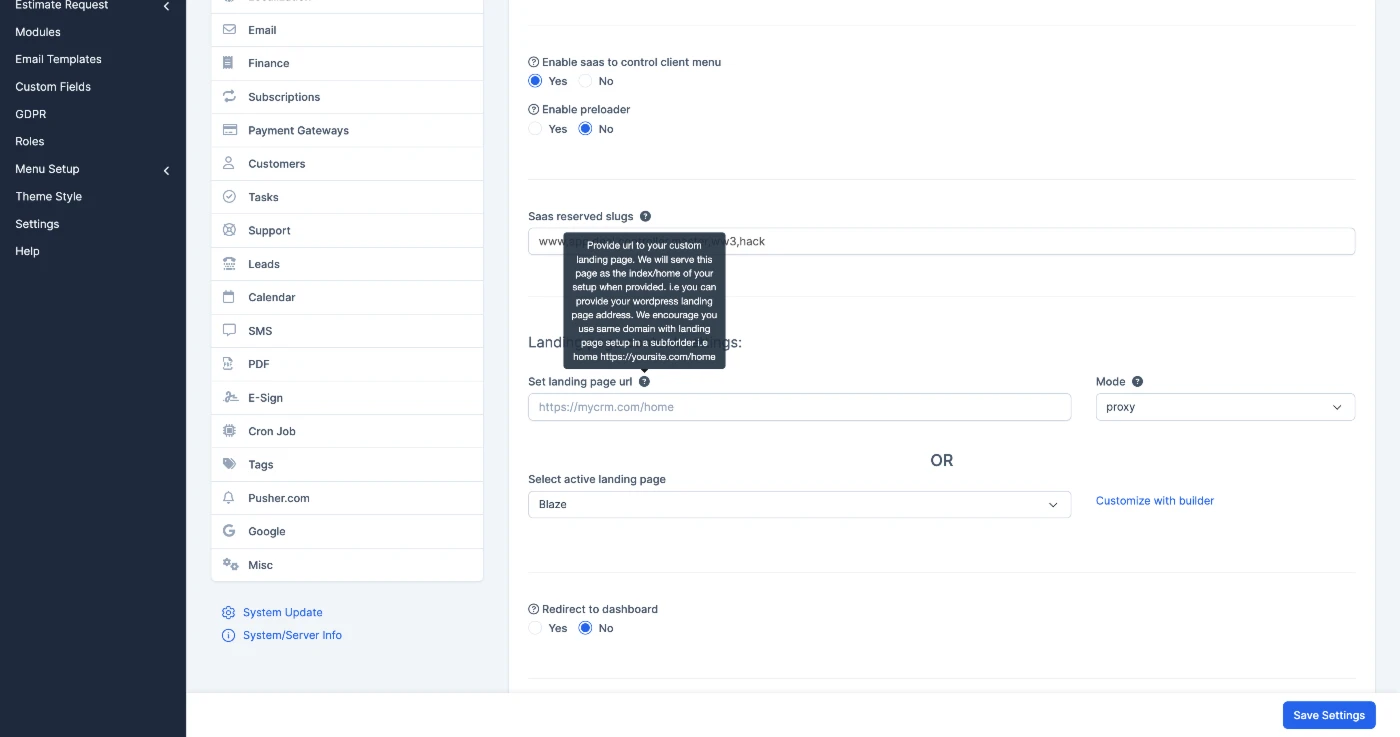Screen dimensions: 1400x737
Task: Click the E-Sign signature icon
Action: [229, 398]
